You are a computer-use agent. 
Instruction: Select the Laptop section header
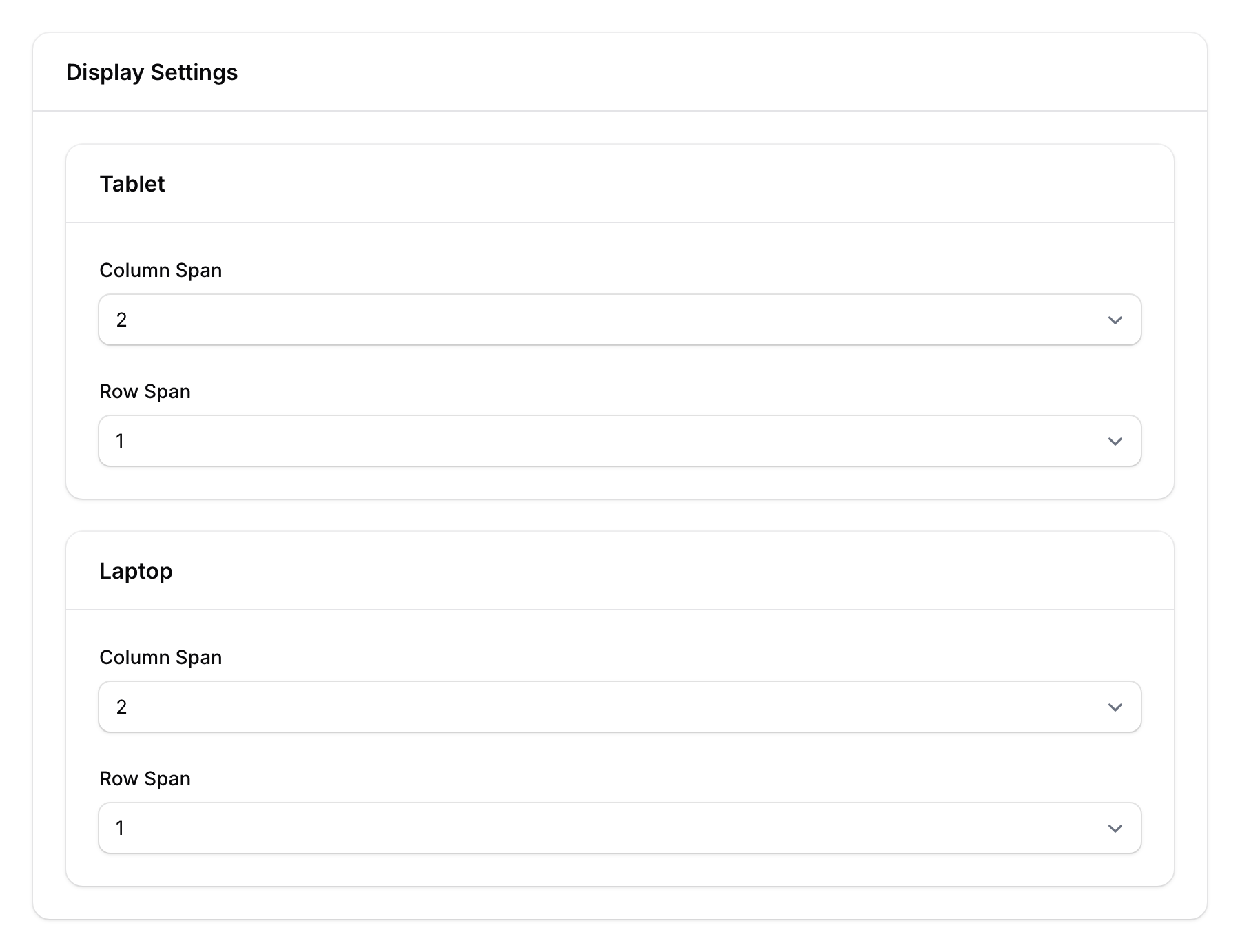click(x=136, y=570)
